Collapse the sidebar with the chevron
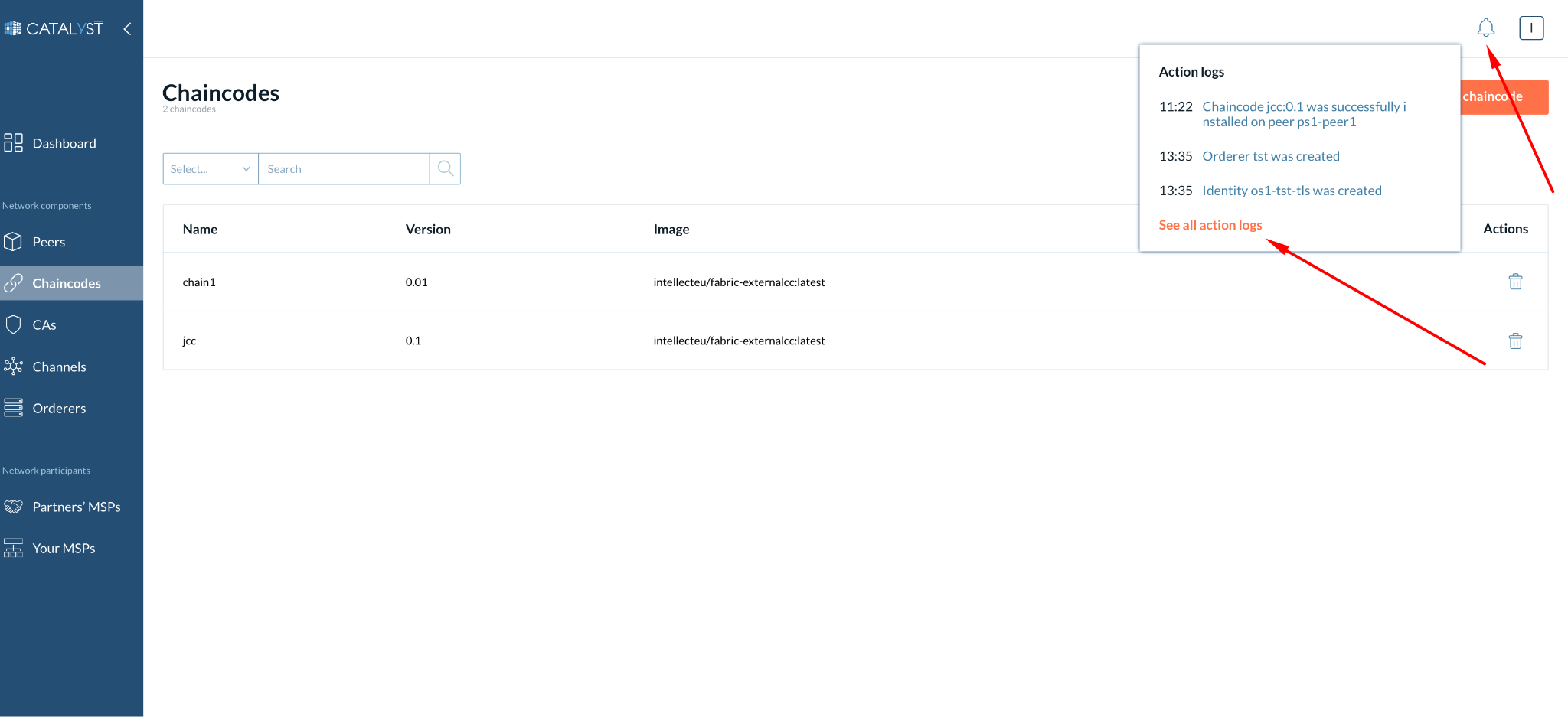The width and height of the screenshot is (1568, 717). pyautogui.click(x=127, y=28)
